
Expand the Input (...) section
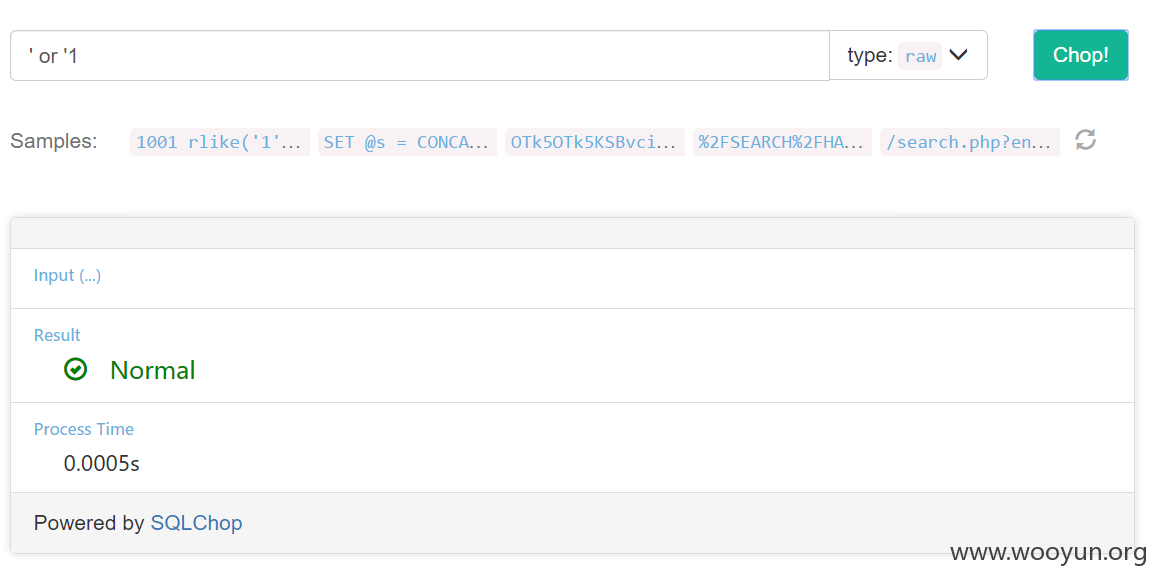coord(67,275)
